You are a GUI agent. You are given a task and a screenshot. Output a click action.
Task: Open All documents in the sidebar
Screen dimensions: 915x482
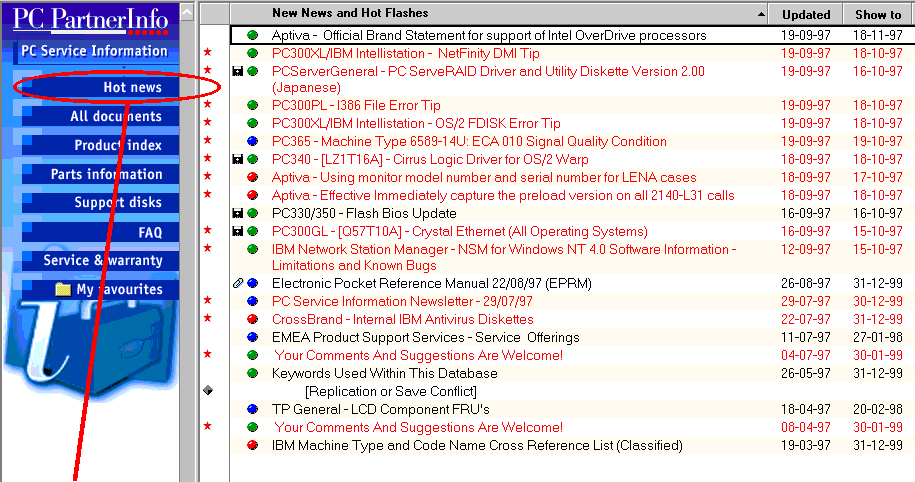pos(115,116)
